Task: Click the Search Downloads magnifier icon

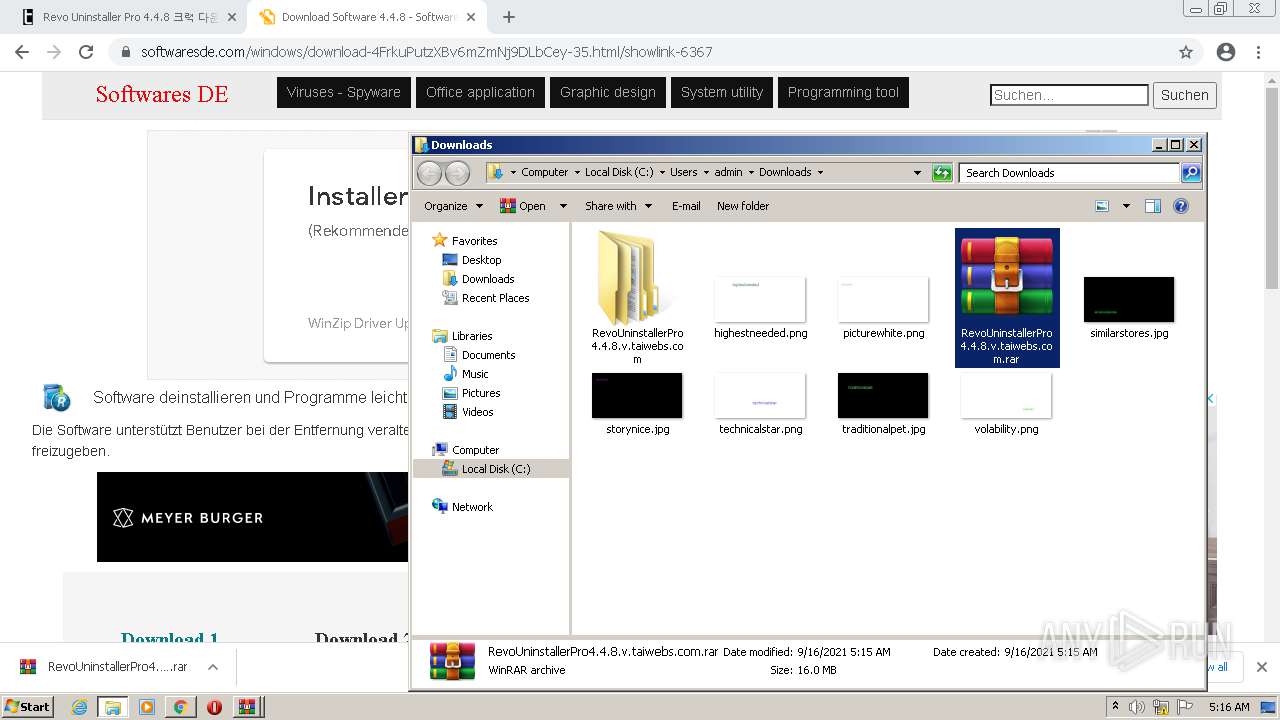Action: coord(1191,173)
